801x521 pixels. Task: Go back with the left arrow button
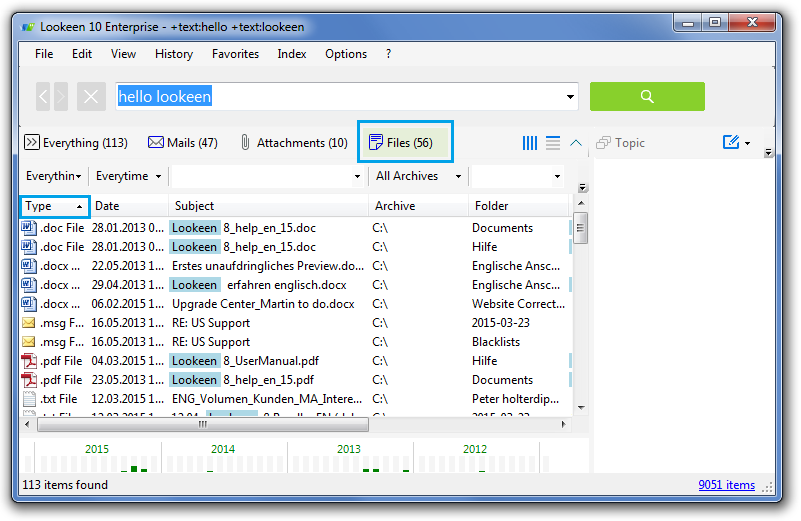click(43, 97)
